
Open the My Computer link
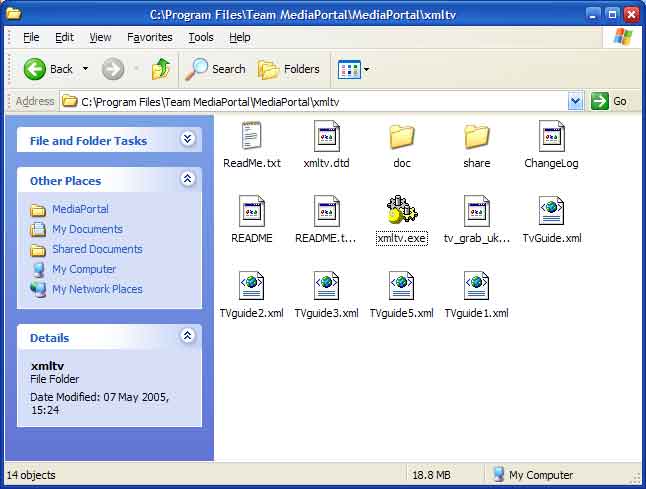84,269
